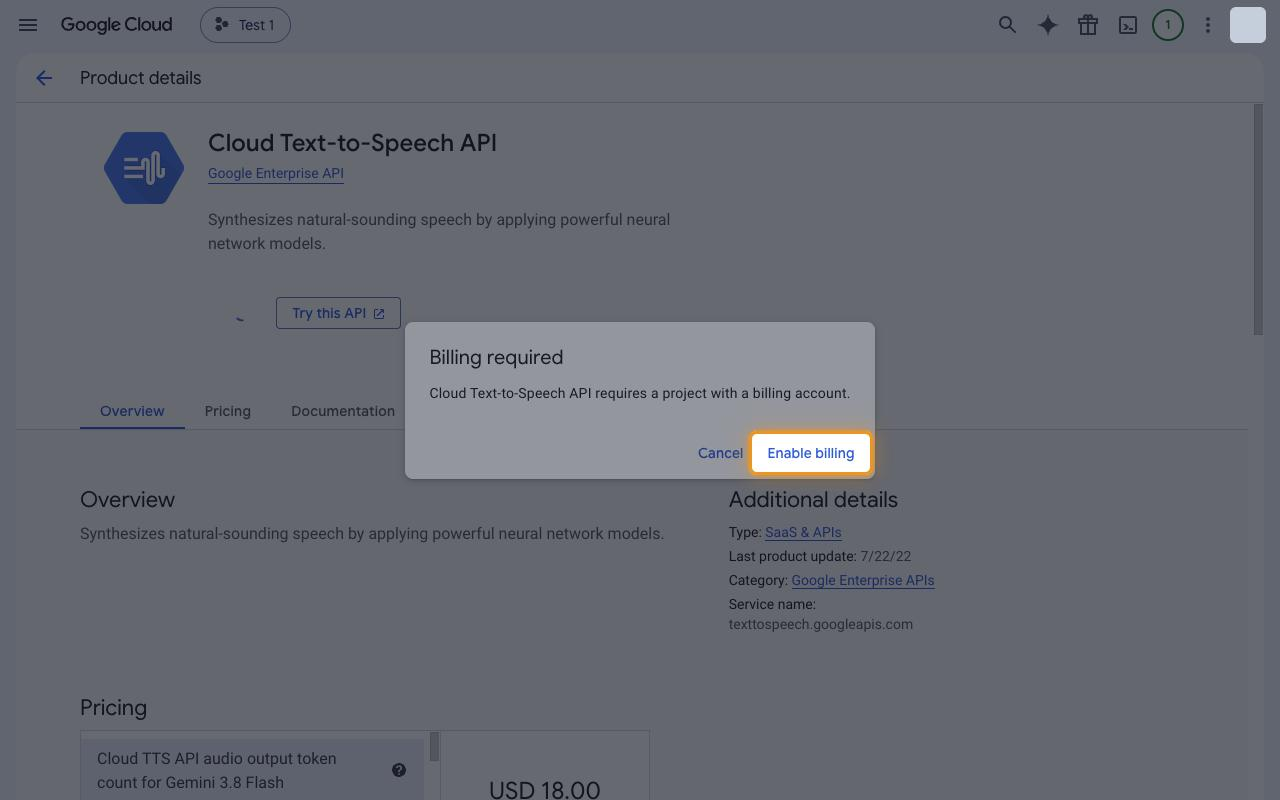Open the Gemini sparkle assistant icon
Image resolution: width=1280 pixels, height=800 pixels.
click(1047, 25)
